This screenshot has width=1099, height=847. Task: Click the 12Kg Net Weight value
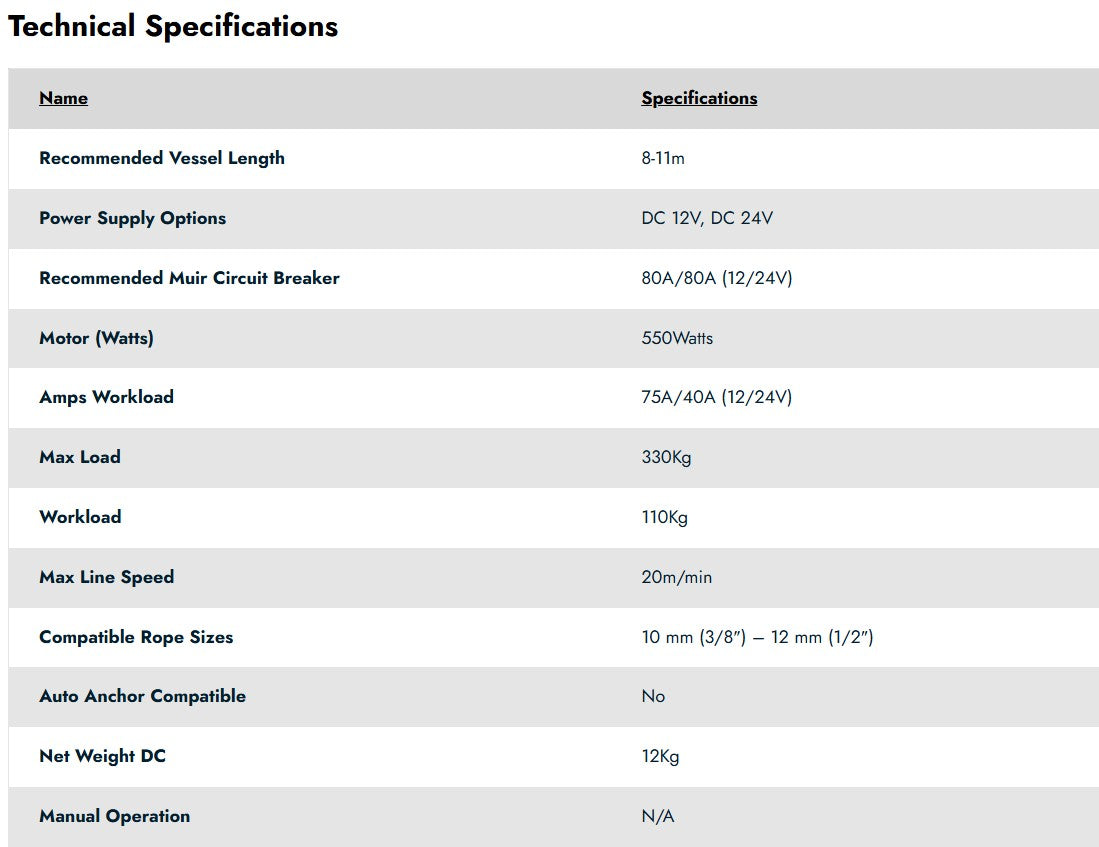[x=660, y=757]
